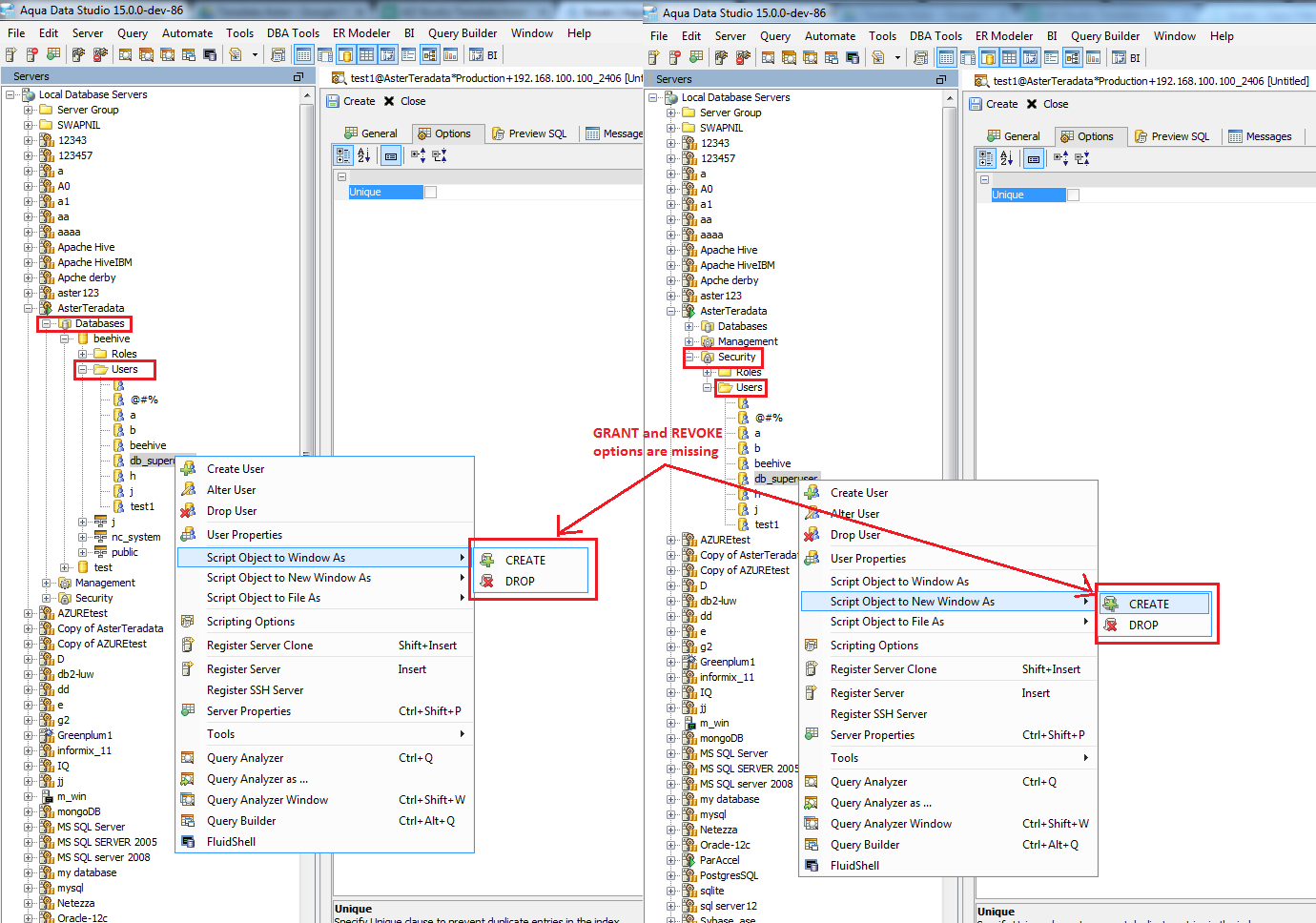This screenshot has width=1316, height=923.
Task: Collapse the Users folder in left tree
Action: (x=82, y=369)
